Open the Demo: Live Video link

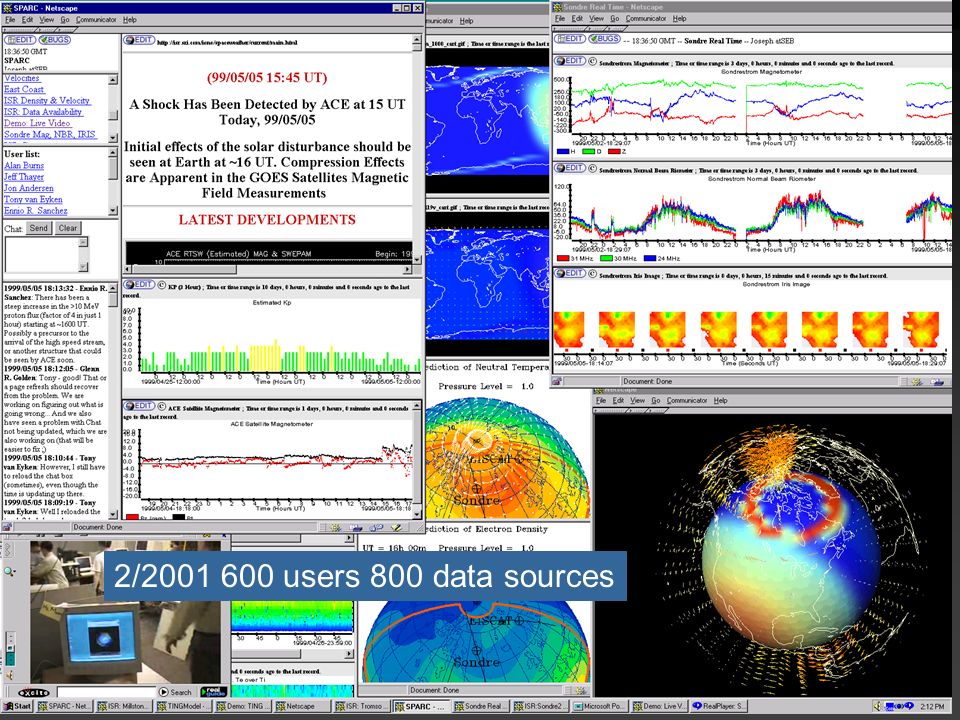(x=37, y=123)
